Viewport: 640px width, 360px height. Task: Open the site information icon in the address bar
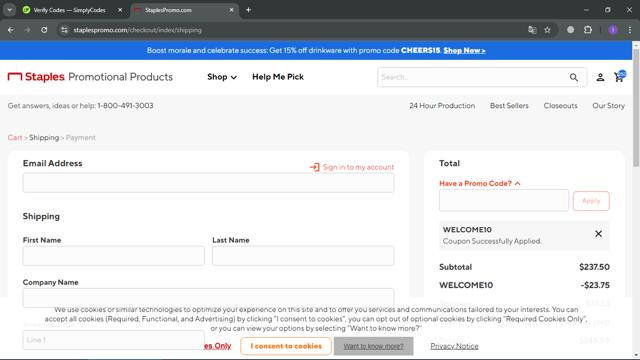coord(64,30)
